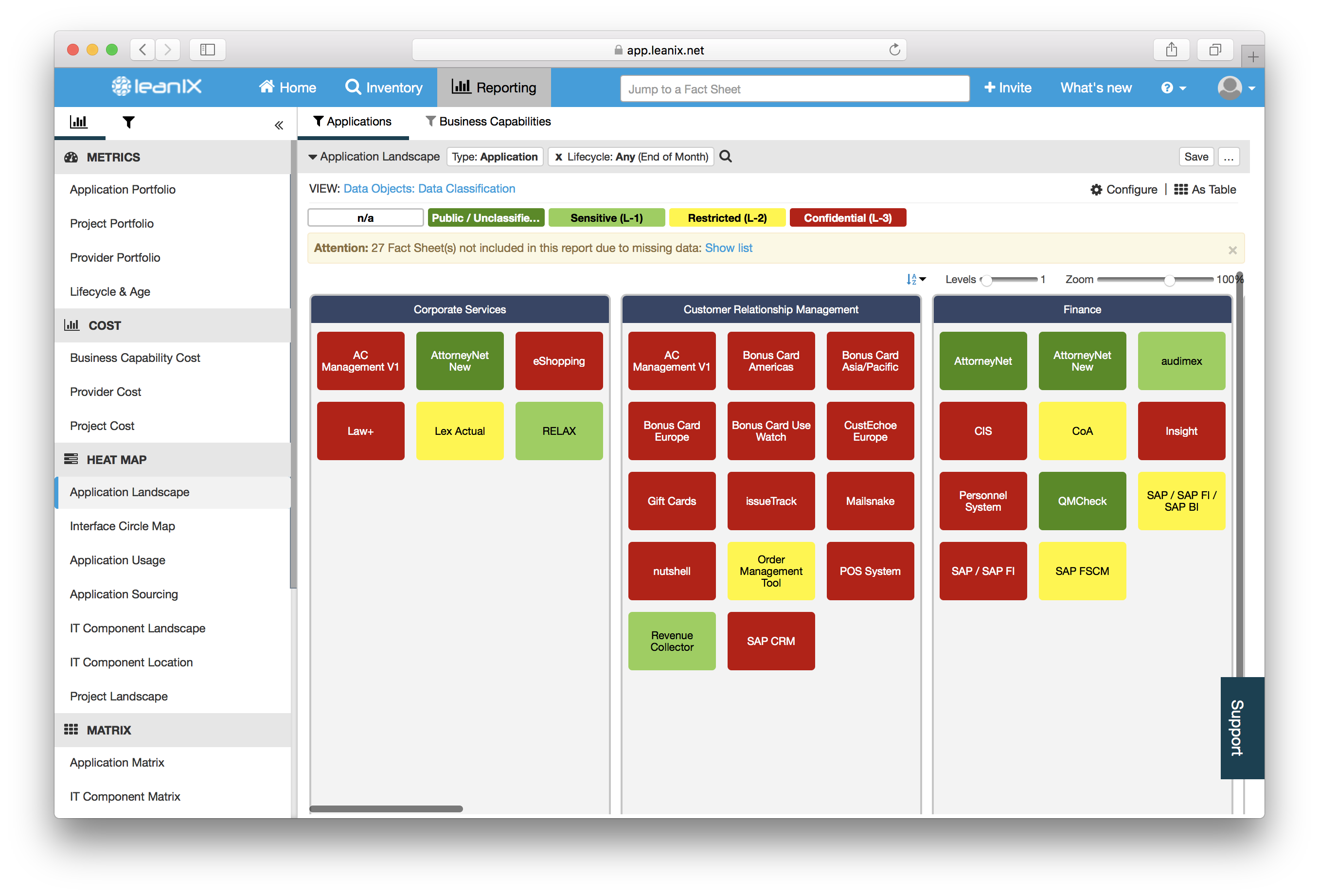
Task: Click the COST bar chart icon
Action: (71, 325)
